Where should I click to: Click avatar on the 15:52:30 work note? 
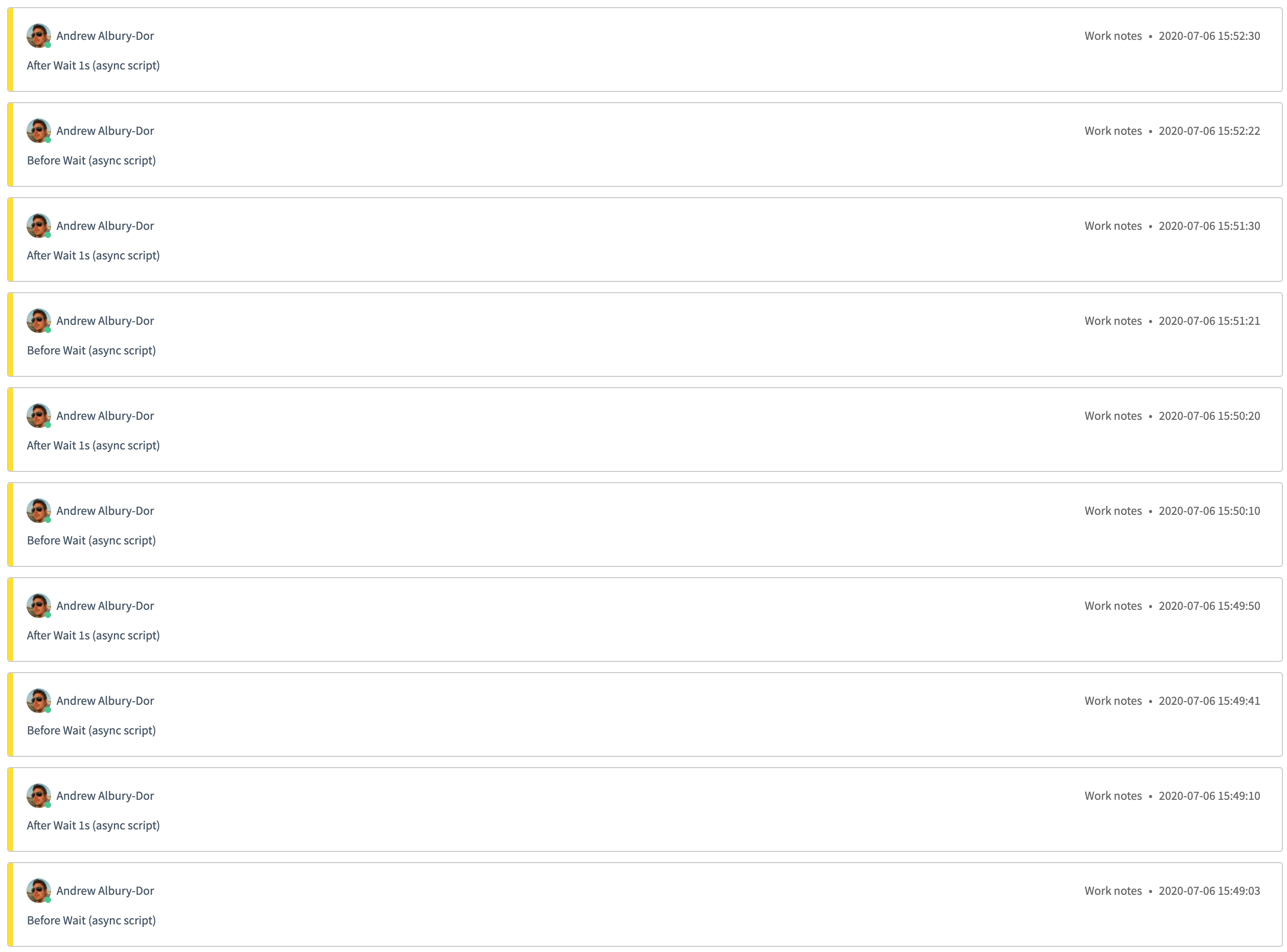(39, 36)
